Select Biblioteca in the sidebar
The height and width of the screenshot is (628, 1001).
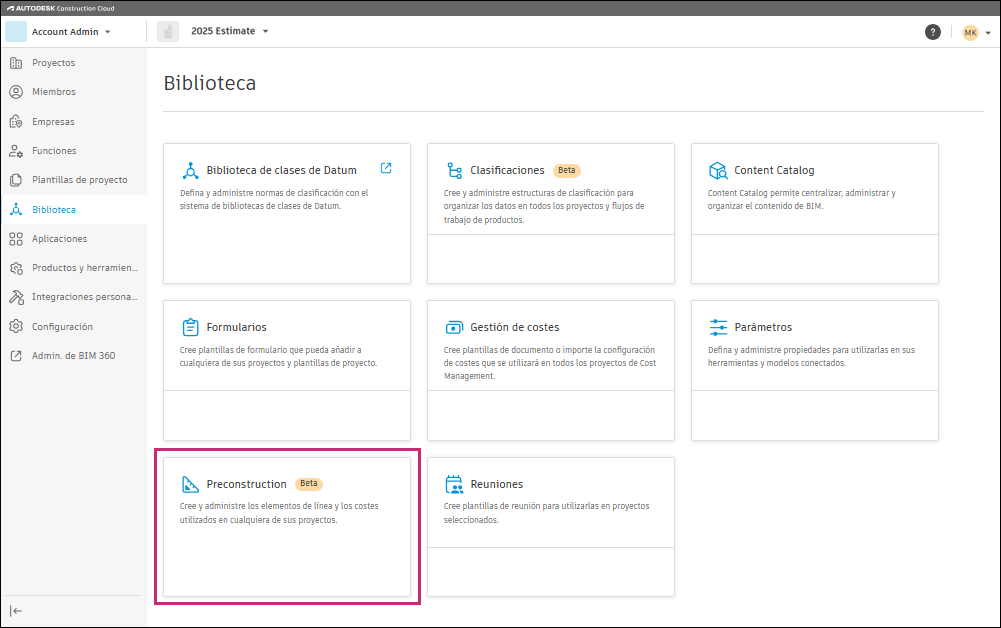click(54, 209)
